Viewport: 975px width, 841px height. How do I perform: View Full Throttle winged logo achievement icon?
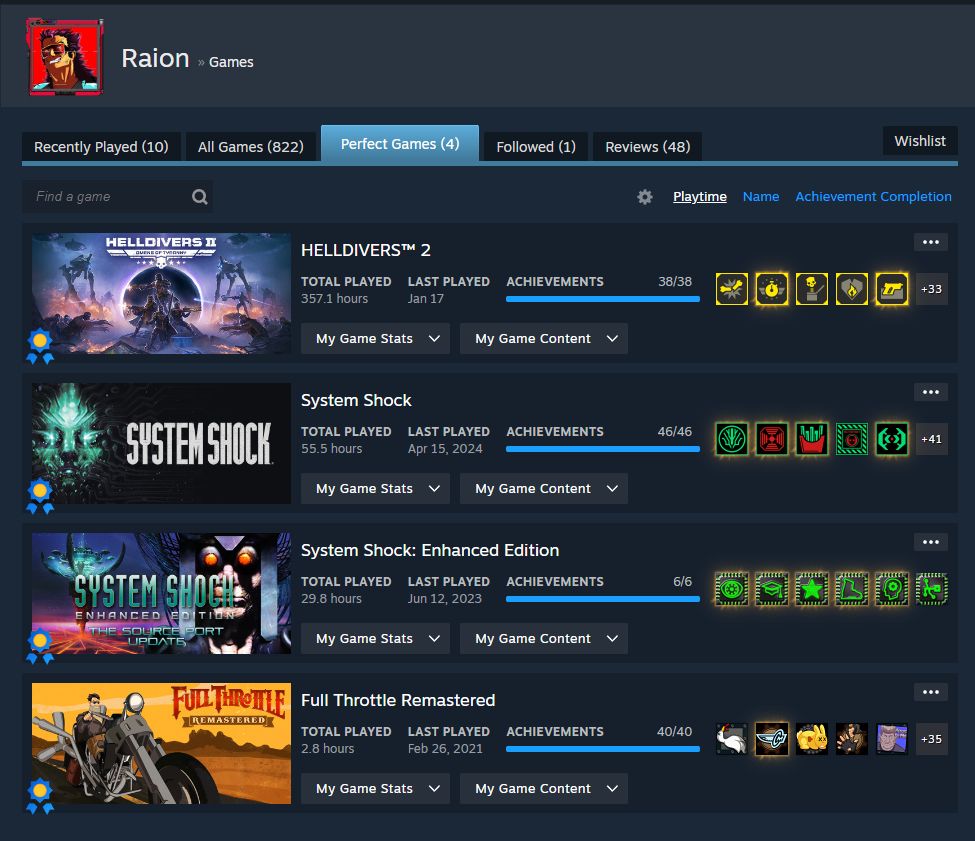772,739
